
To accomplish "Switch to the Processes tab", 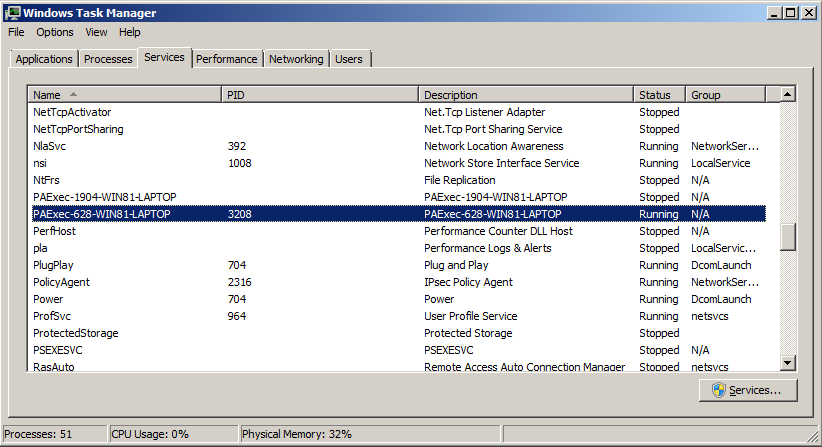I will (108, 59).
